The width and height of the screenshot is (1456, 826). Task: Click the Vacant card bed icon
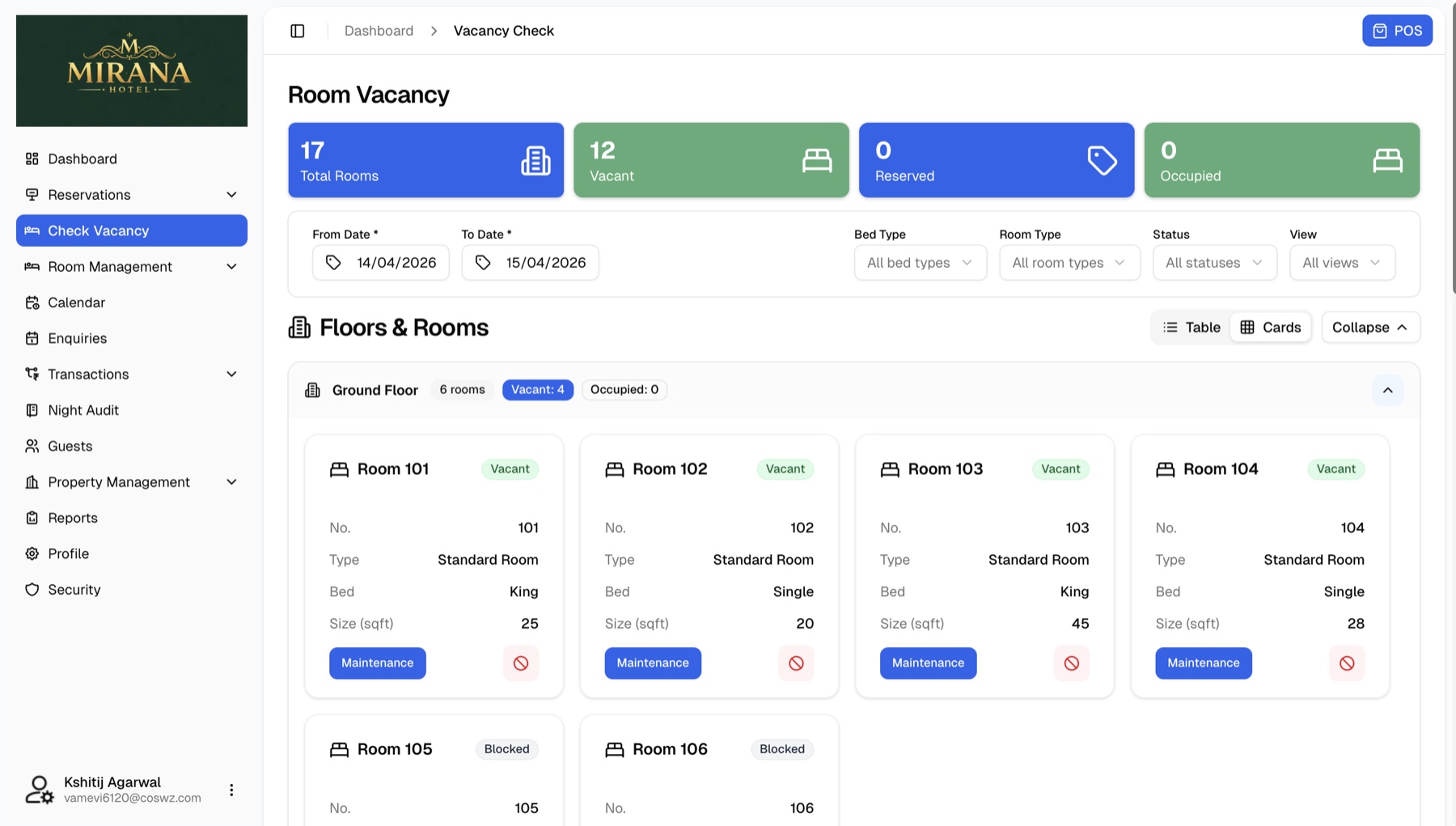817,160
